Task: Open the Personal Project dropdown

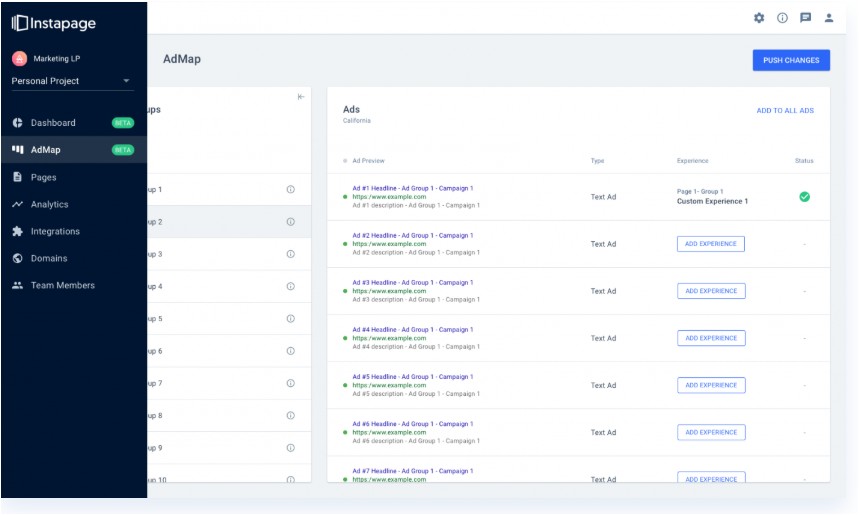Action: [x=72, y=81]
